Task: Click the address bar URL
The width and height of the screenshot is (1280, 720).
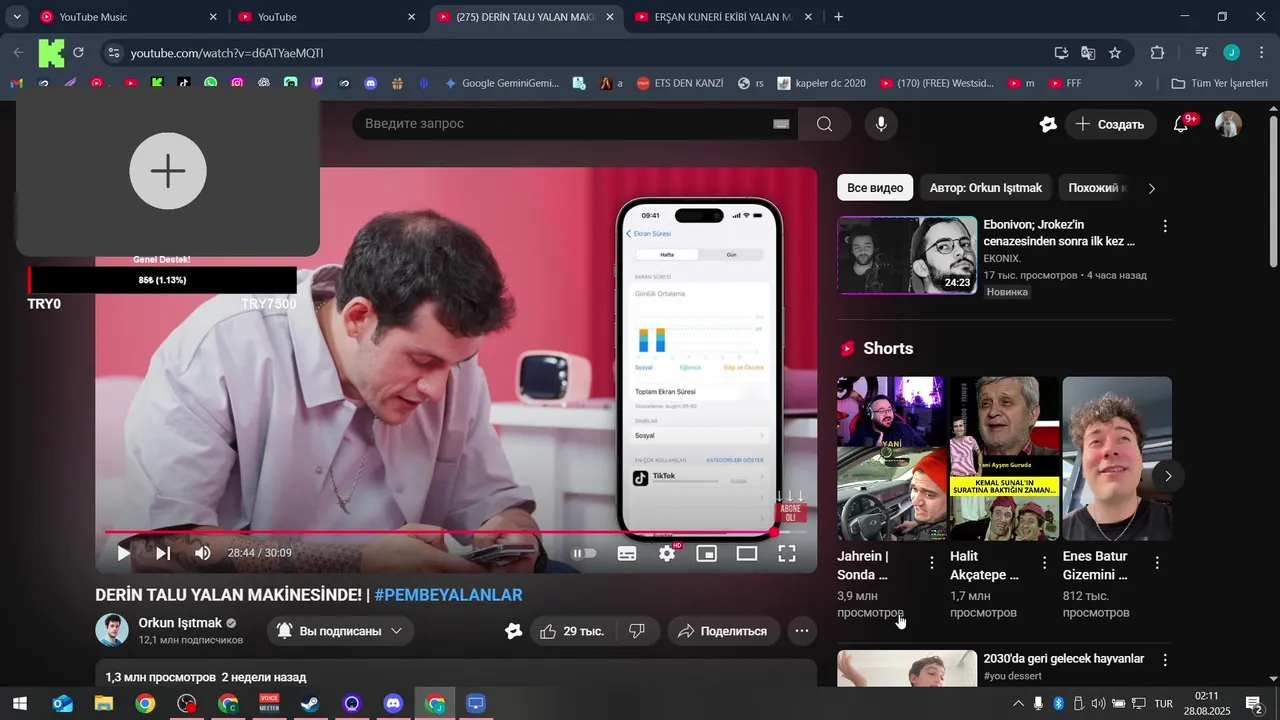Action: [x=227, y=53]
